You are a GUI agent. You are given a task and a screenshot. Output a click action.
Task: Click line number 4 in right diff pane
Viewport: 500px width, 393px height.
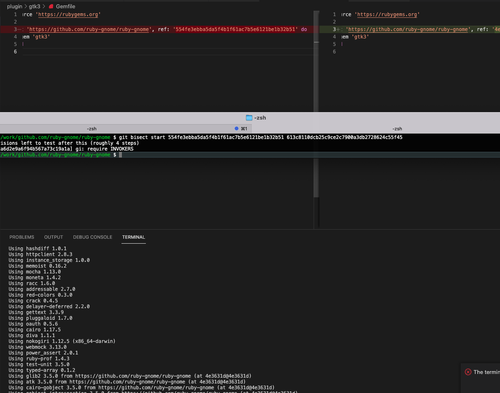tap(334, 37)
